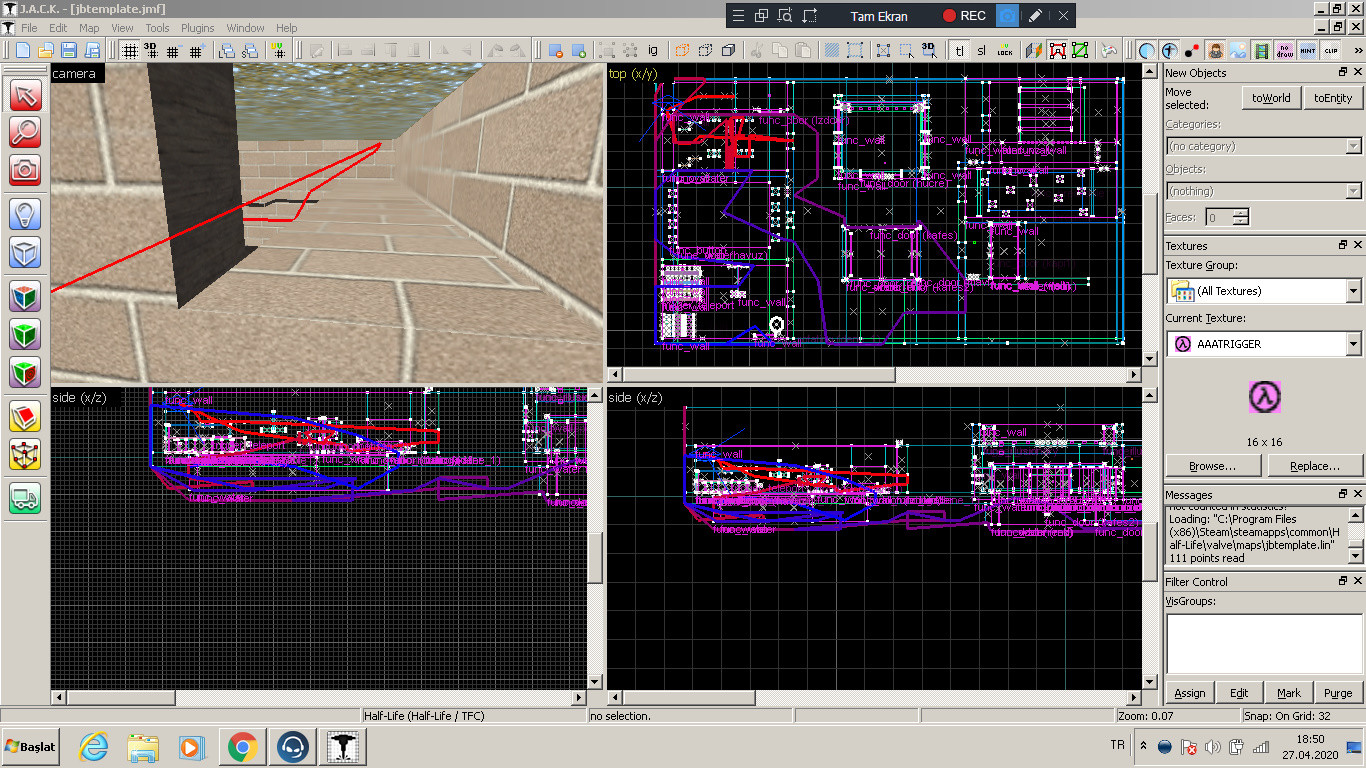Open the Edit menu
Image resolution: width=1366 pixels, height=768 pixels.
[58, 28]
